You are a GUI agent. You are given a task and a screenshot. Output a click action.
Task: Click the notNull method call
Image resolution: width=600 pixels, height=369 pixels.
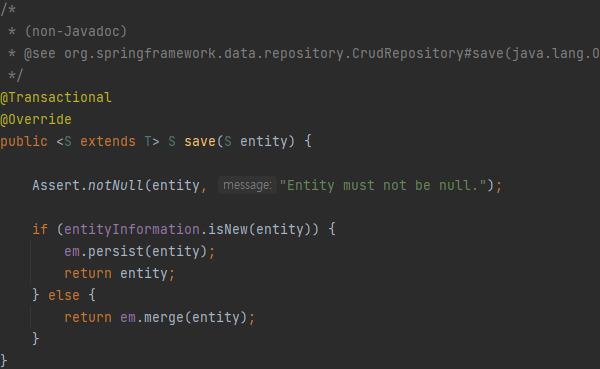pos(116,186)
